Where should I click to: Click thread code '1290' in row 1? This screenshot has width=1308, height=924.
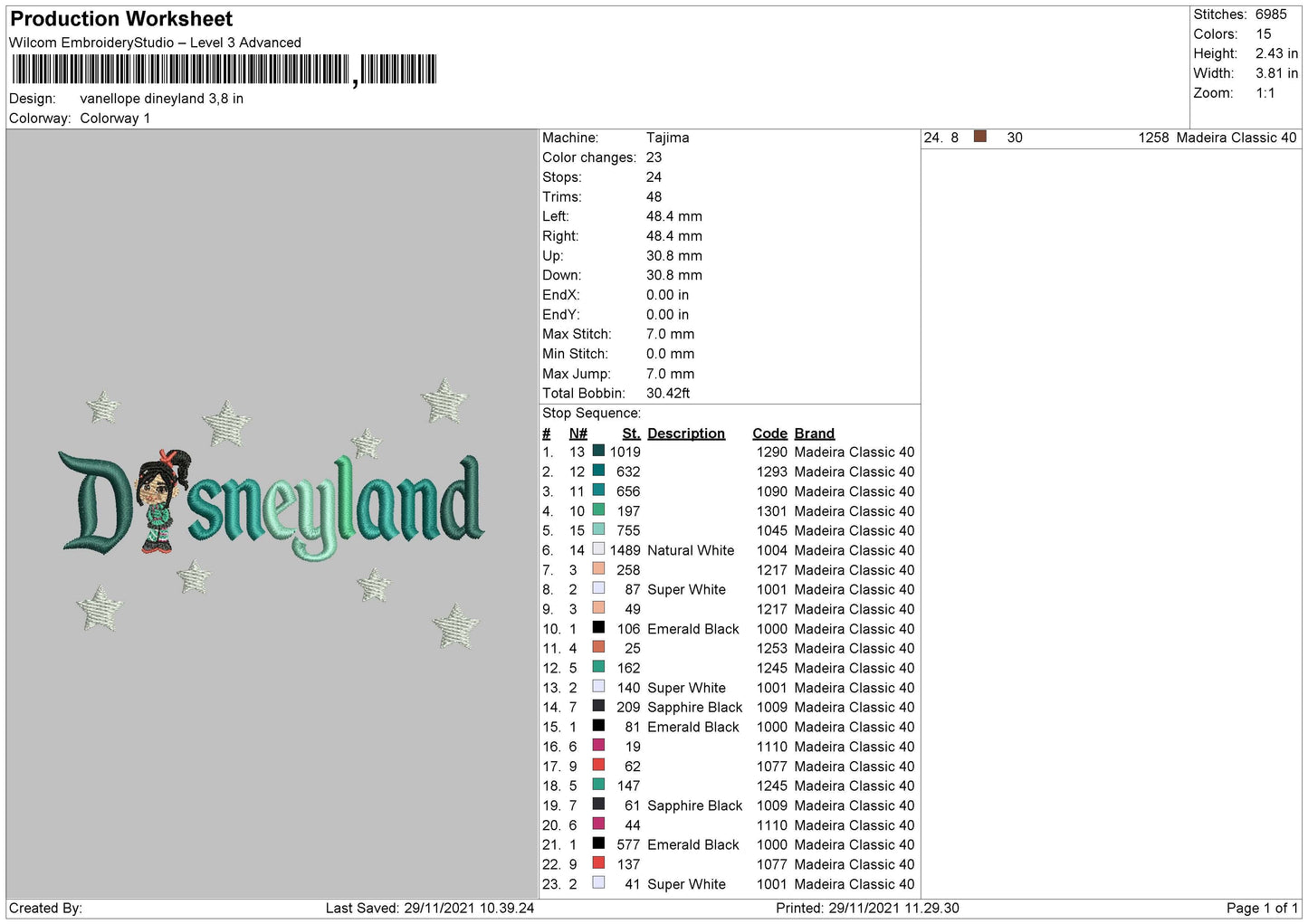[772, 452]
